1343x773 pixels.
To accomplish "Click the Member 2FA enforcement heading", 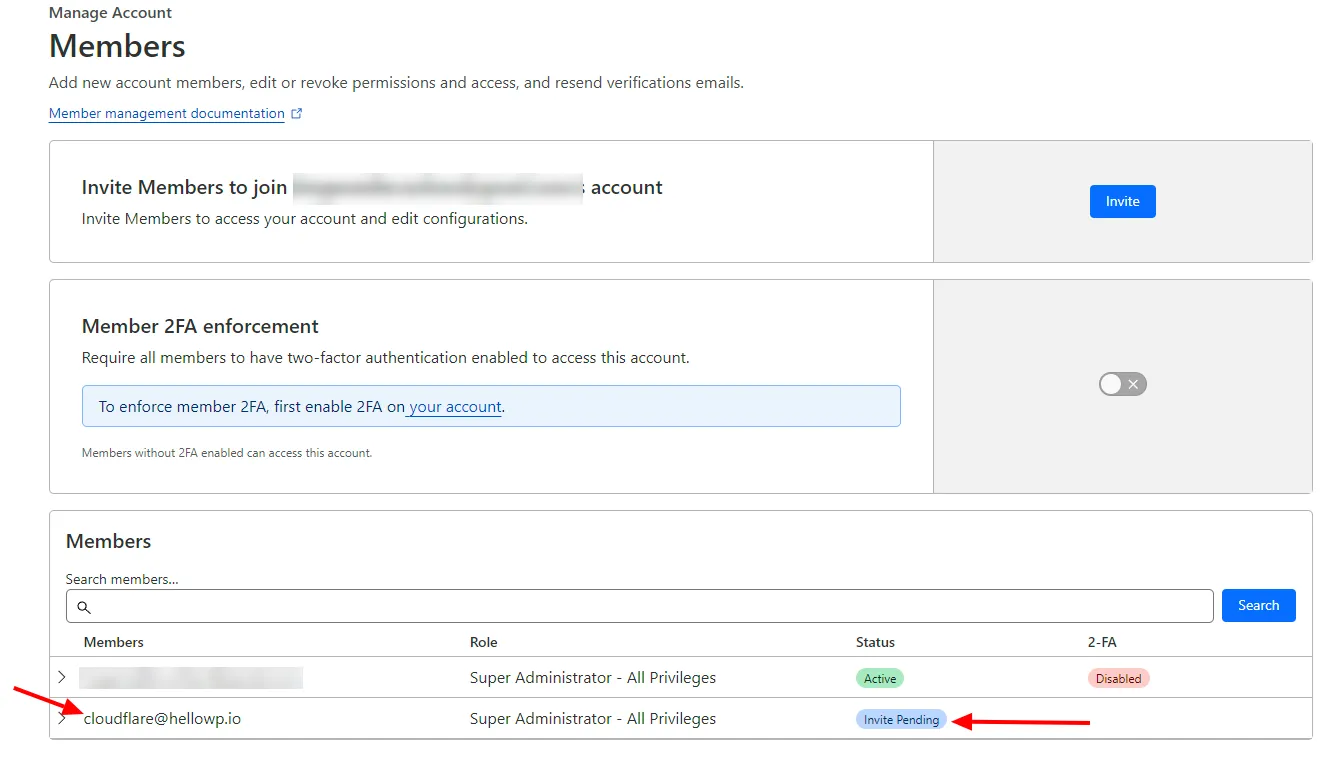I will [200, 326].
